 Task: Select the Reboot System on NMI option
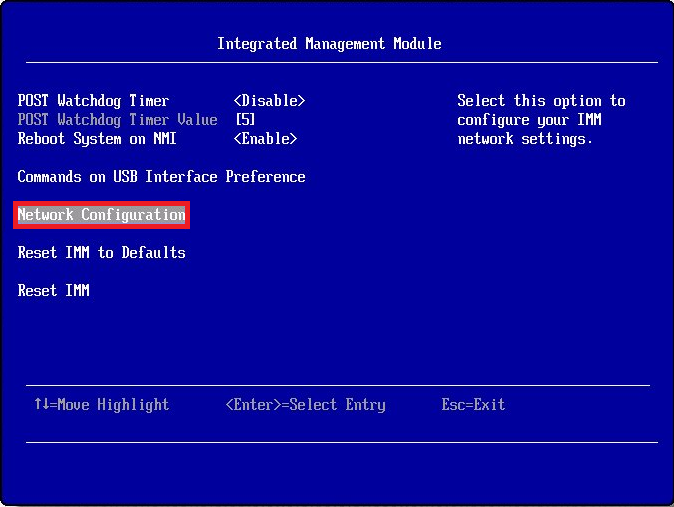coord(97,138)
